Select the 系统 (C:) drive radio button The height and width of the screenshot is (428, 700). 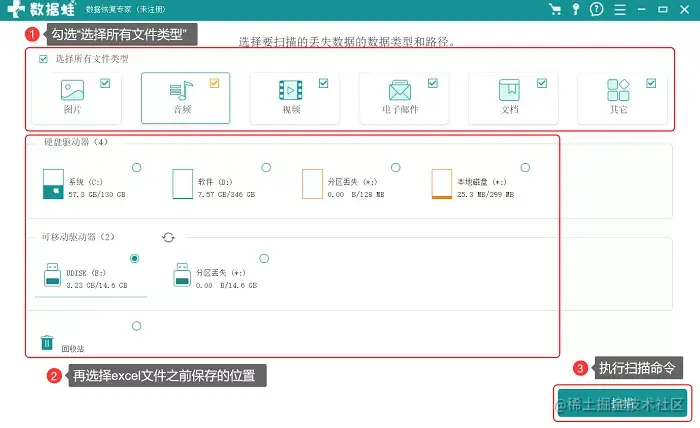(137, 167)
